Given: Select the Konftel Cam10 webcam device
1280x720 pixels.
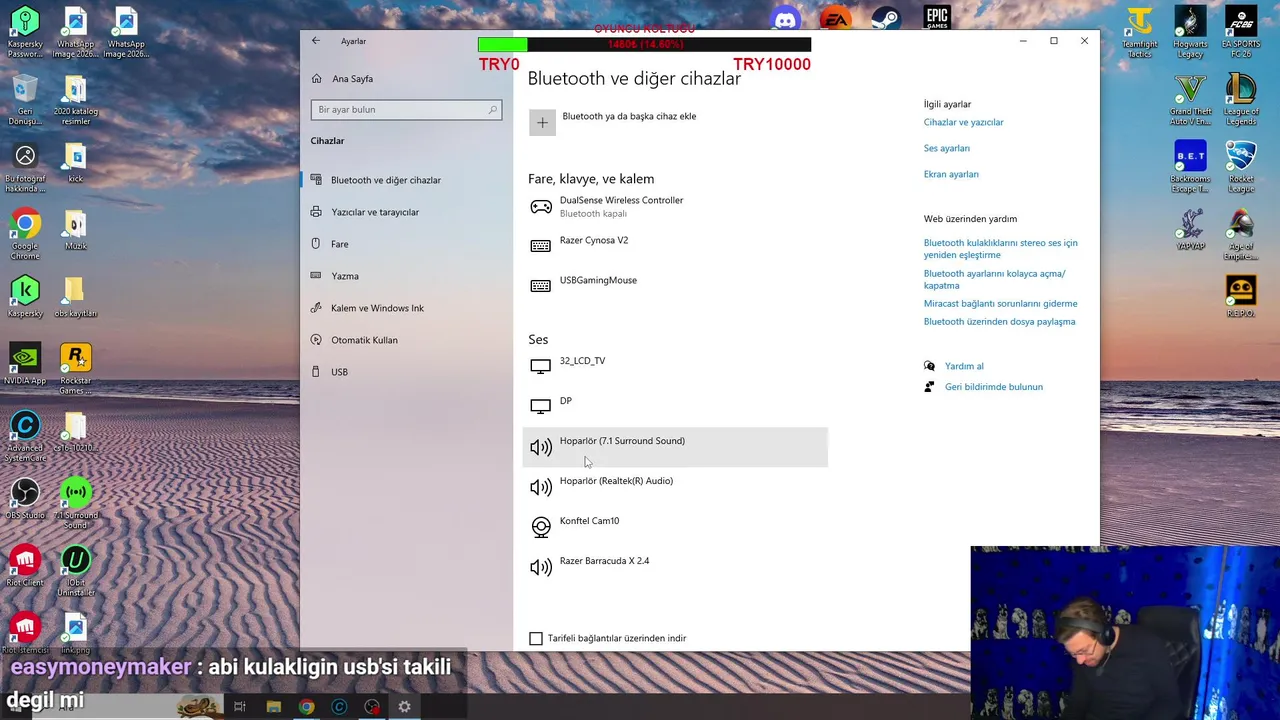Looking at the screenshot, I should coord(675,527).
